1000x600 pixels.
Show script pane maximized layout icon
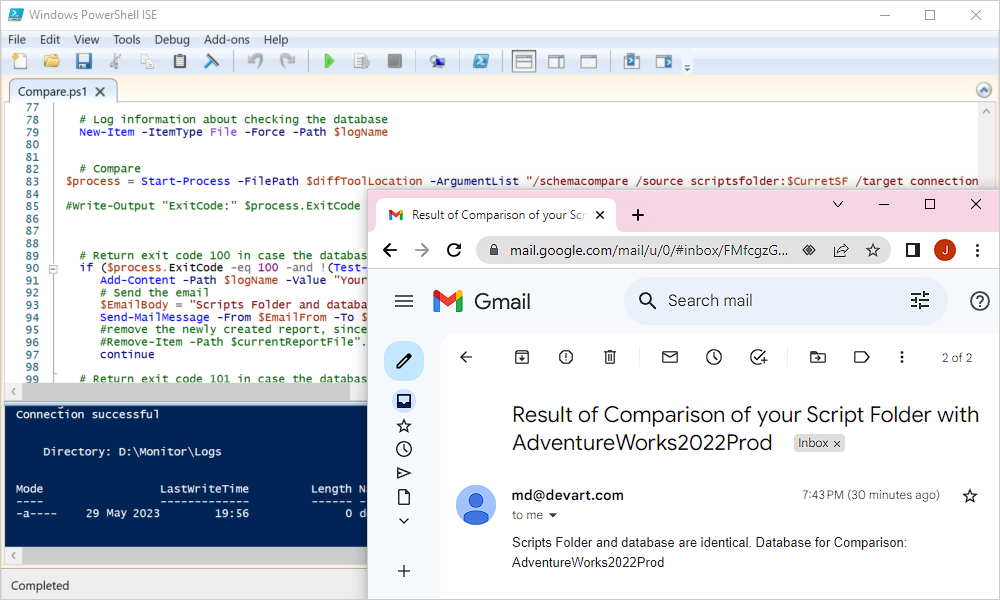(x=589, y=62)
